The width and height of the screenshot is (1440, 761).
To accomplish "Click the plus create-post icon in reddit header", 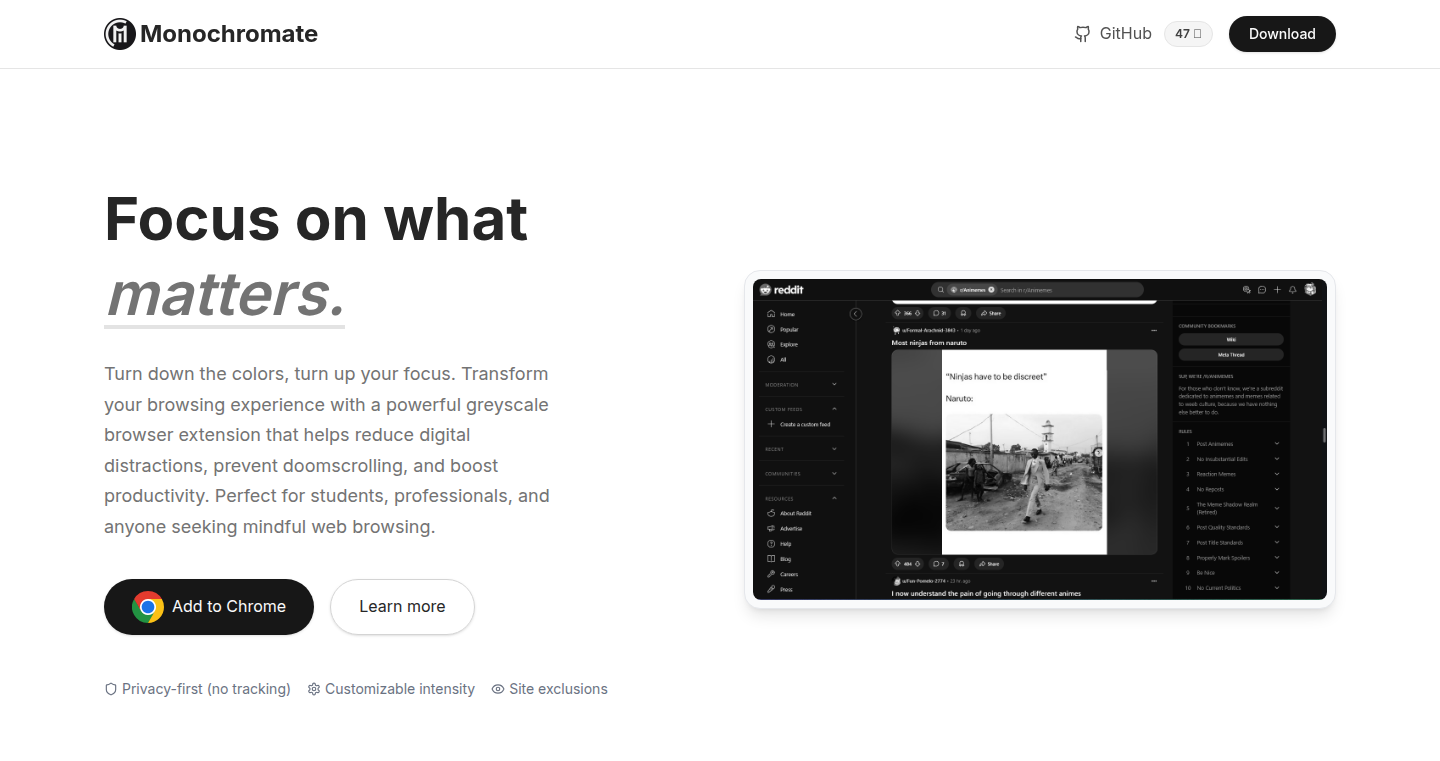I will 1277,290.
